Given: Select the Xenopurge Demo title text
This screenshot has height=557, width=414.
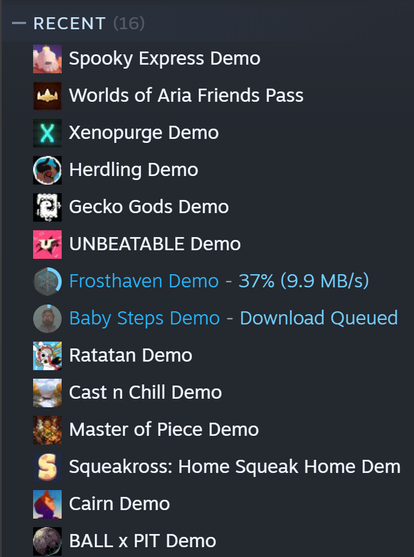Looking at the screenshot, I should (x=144, y=133).
